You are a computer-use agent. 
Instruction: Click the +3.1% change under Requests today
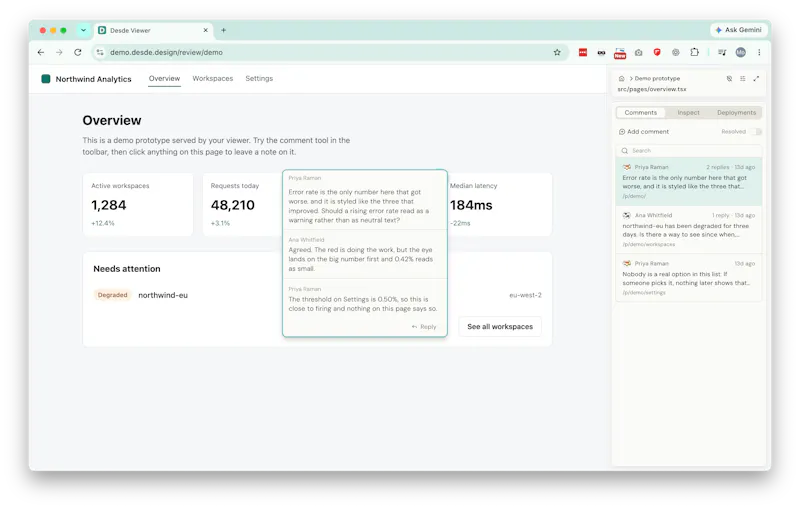220,223
